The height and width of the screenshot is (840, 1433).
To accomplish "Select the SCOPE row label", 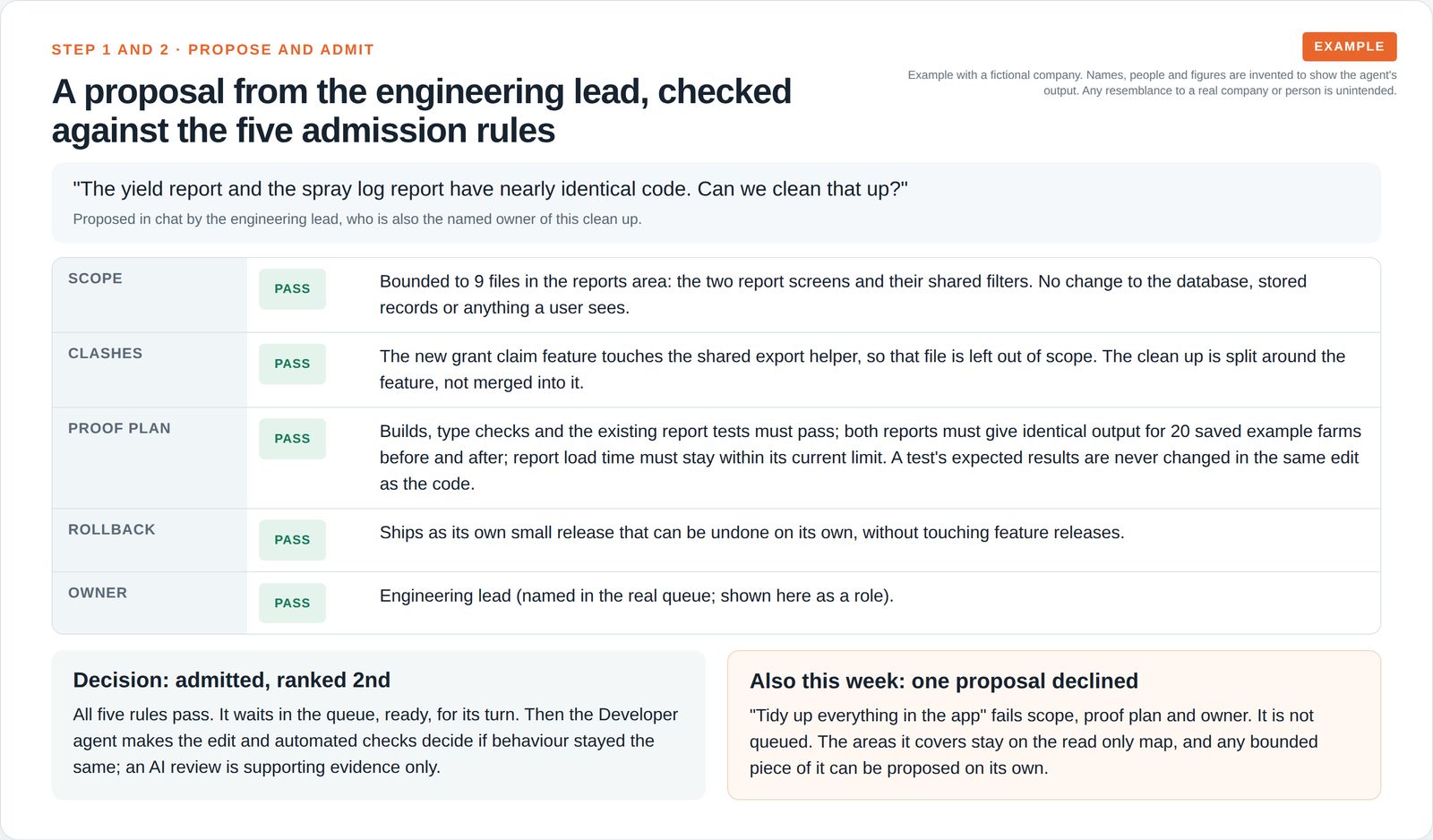I will [x=95, y=279].
